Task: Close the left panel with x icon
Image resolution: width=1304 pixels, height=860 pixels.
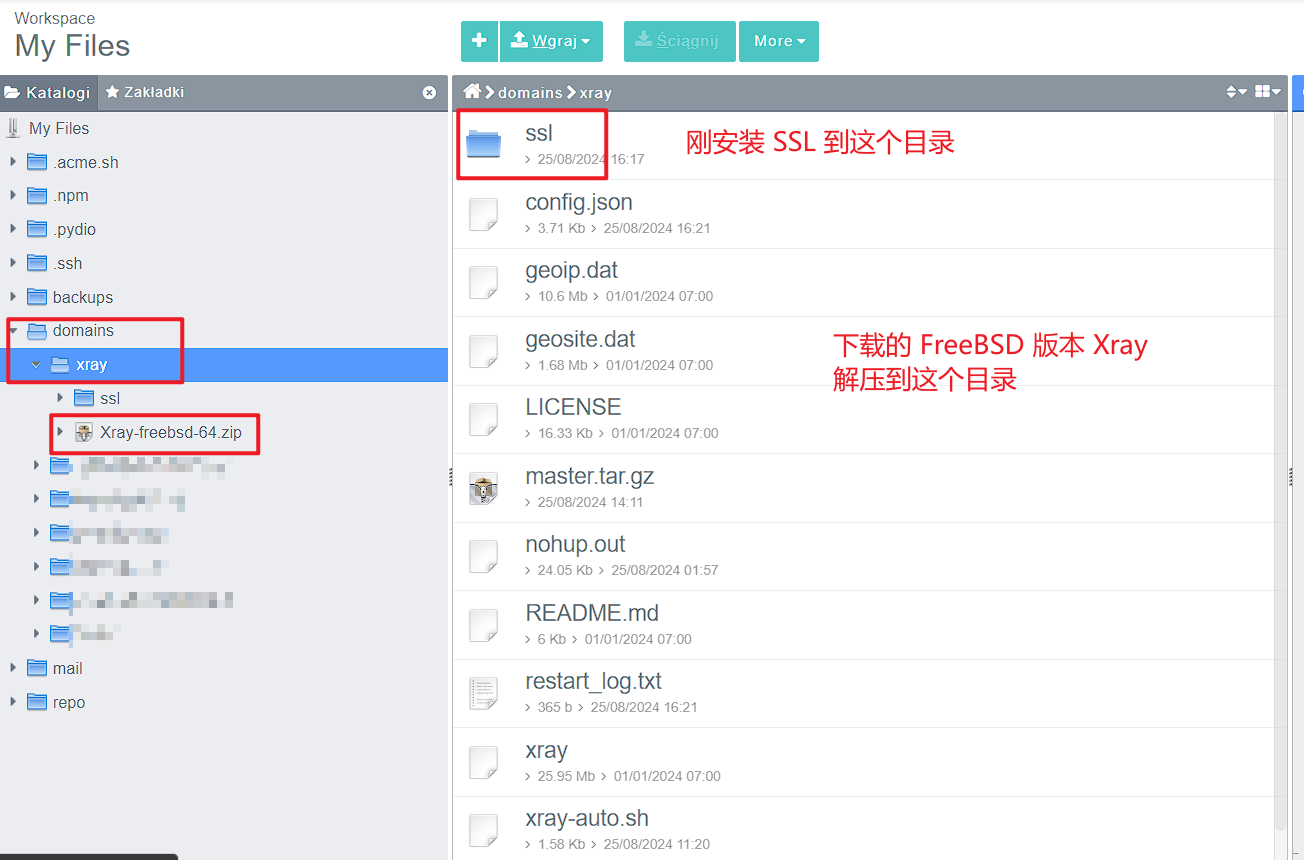Action: [429, 92]
